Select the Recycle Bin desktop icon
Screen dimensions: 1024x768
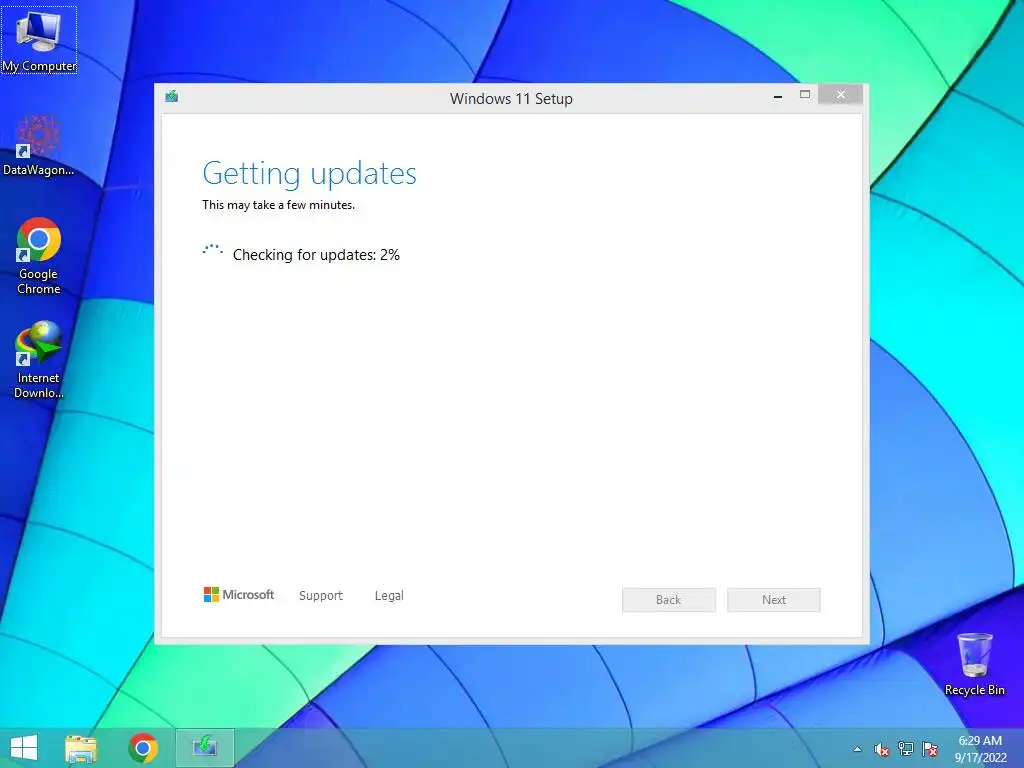[x=974, y=664]
